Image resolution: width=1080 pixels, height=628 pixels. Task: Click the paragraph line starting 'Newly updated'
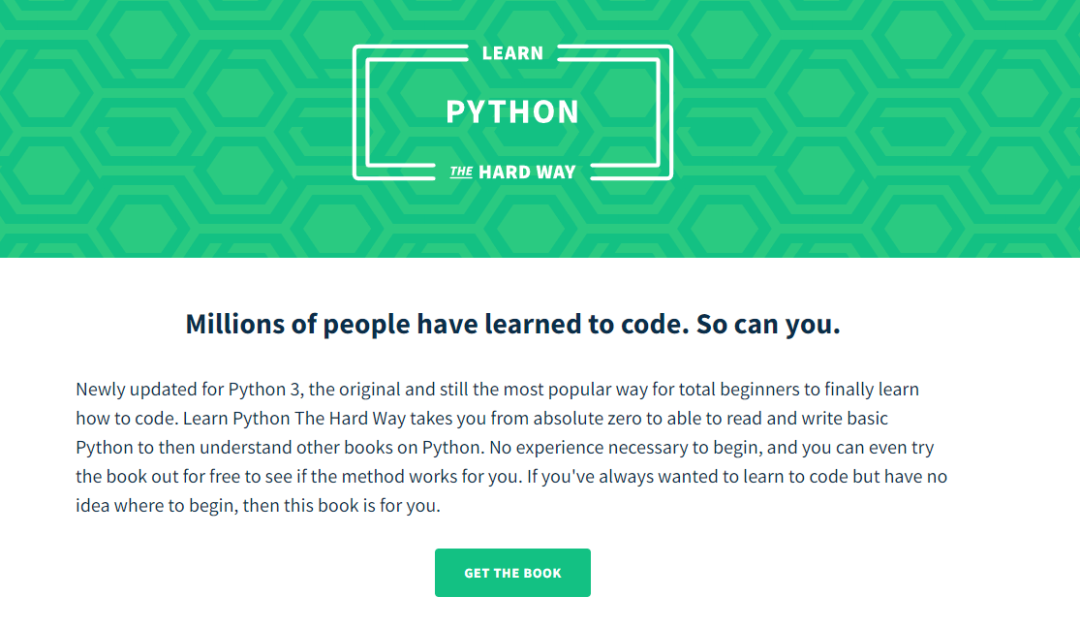pyautogui.click(x=497, y=389)
